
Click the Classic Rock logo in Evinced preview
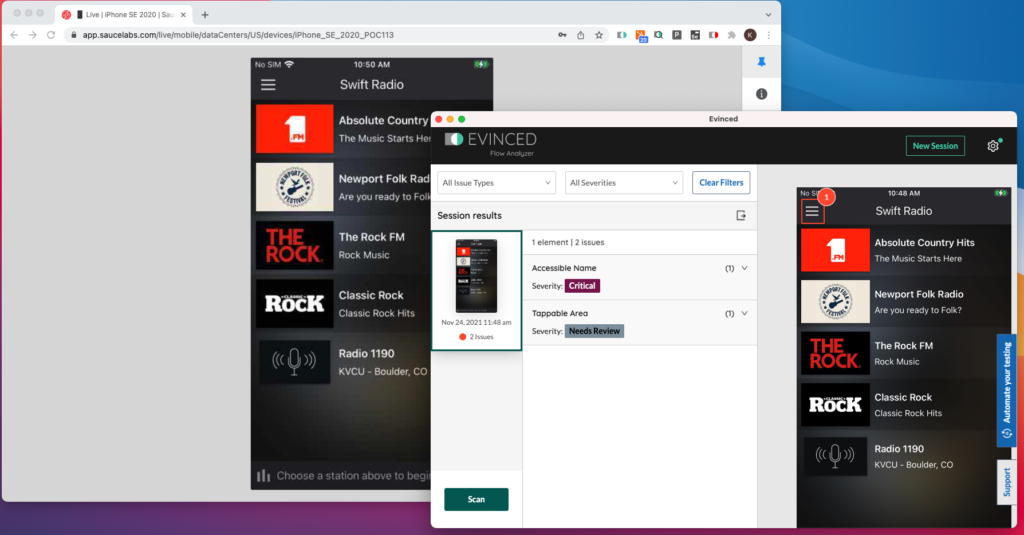(835, 405)
